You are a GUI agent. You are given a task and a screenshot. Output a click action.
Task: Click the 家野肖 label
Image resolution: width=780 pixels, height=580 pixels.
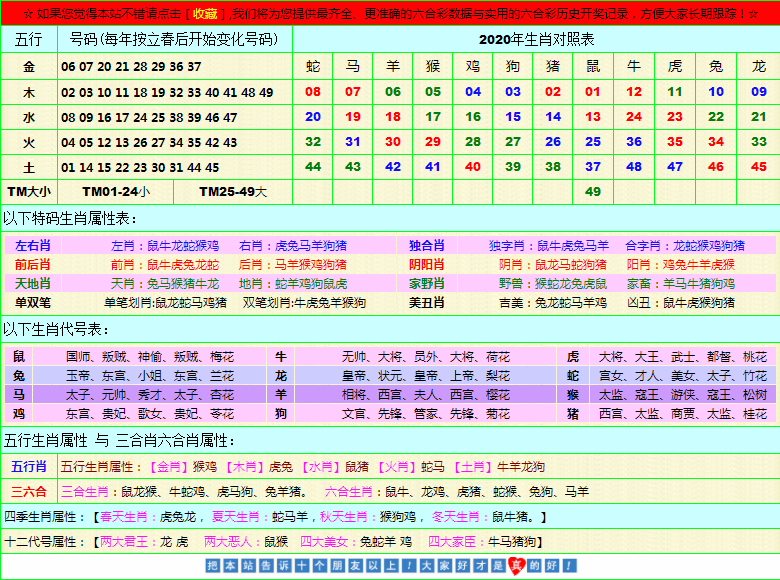click(x=426, y=284)
